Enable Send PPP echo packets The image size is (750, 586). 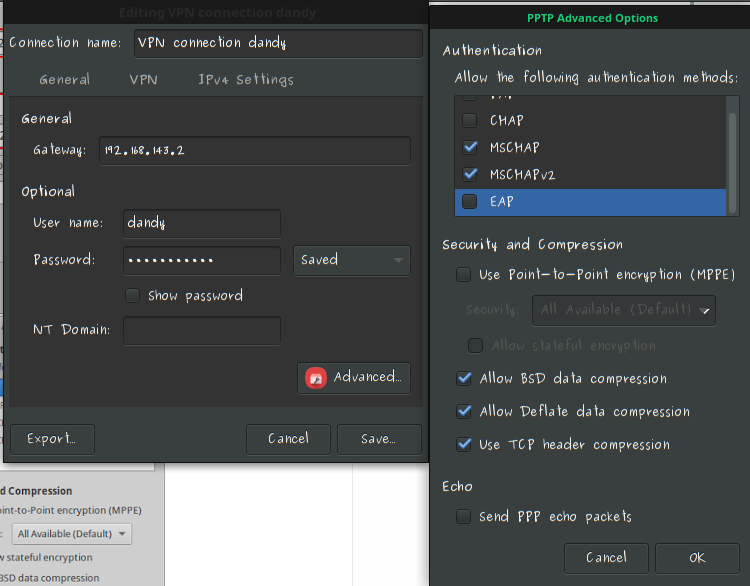463,517
